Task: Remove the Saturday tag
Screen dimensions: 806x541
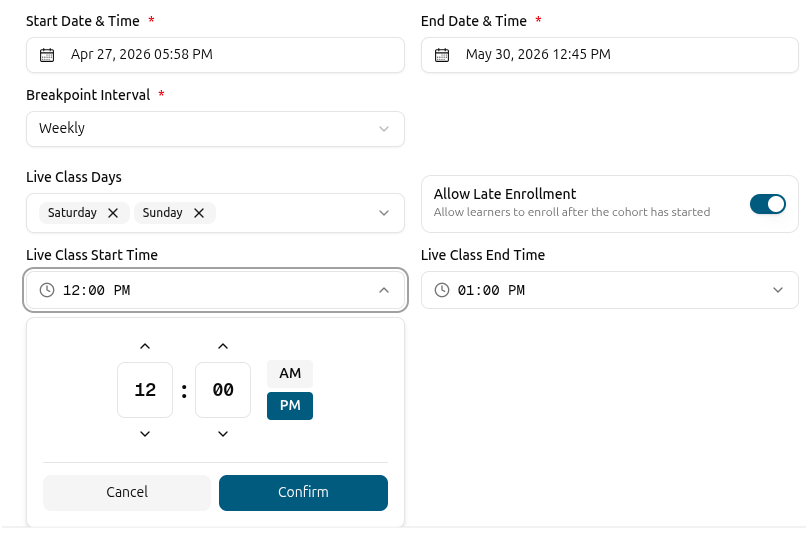Action: [113, 213]
